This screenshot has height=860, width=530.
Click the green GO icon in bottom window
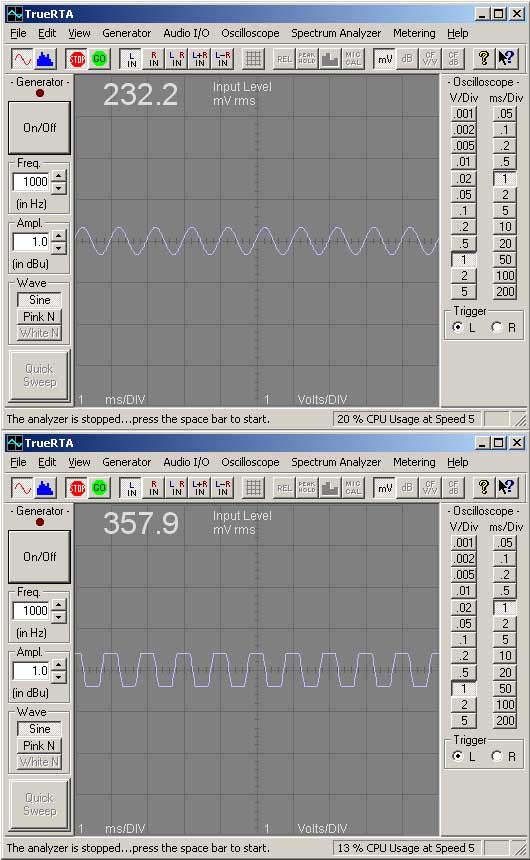tap(99, 488)
